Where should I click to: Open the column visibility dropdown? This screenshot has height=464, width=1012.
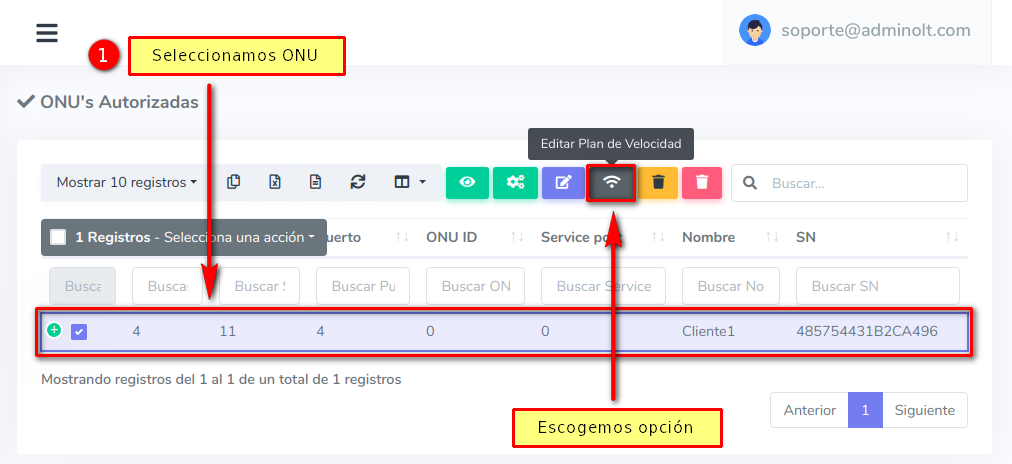point(409,182)
